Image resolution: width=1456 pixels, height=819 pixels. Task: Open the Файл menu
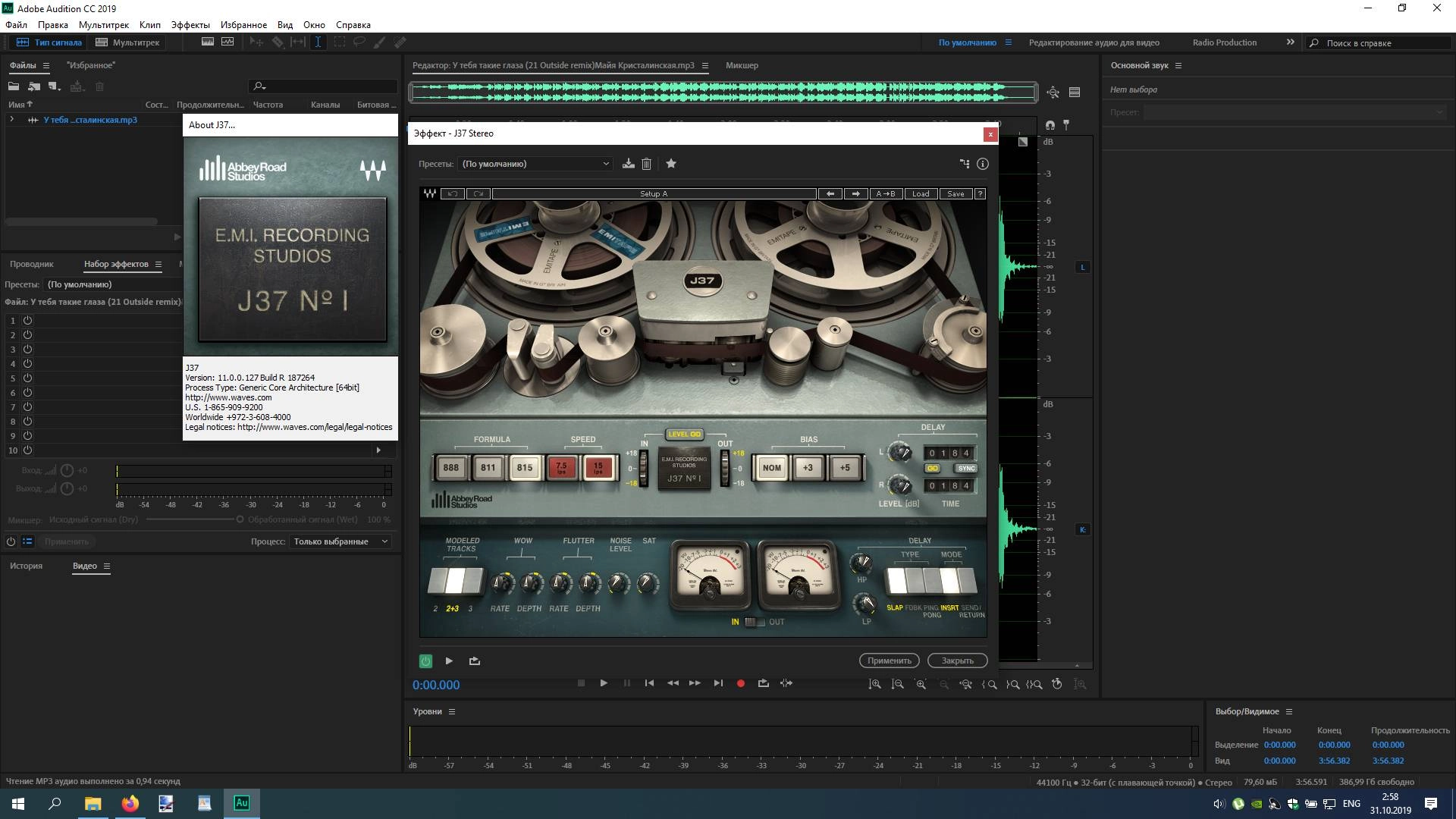[16, 25]
